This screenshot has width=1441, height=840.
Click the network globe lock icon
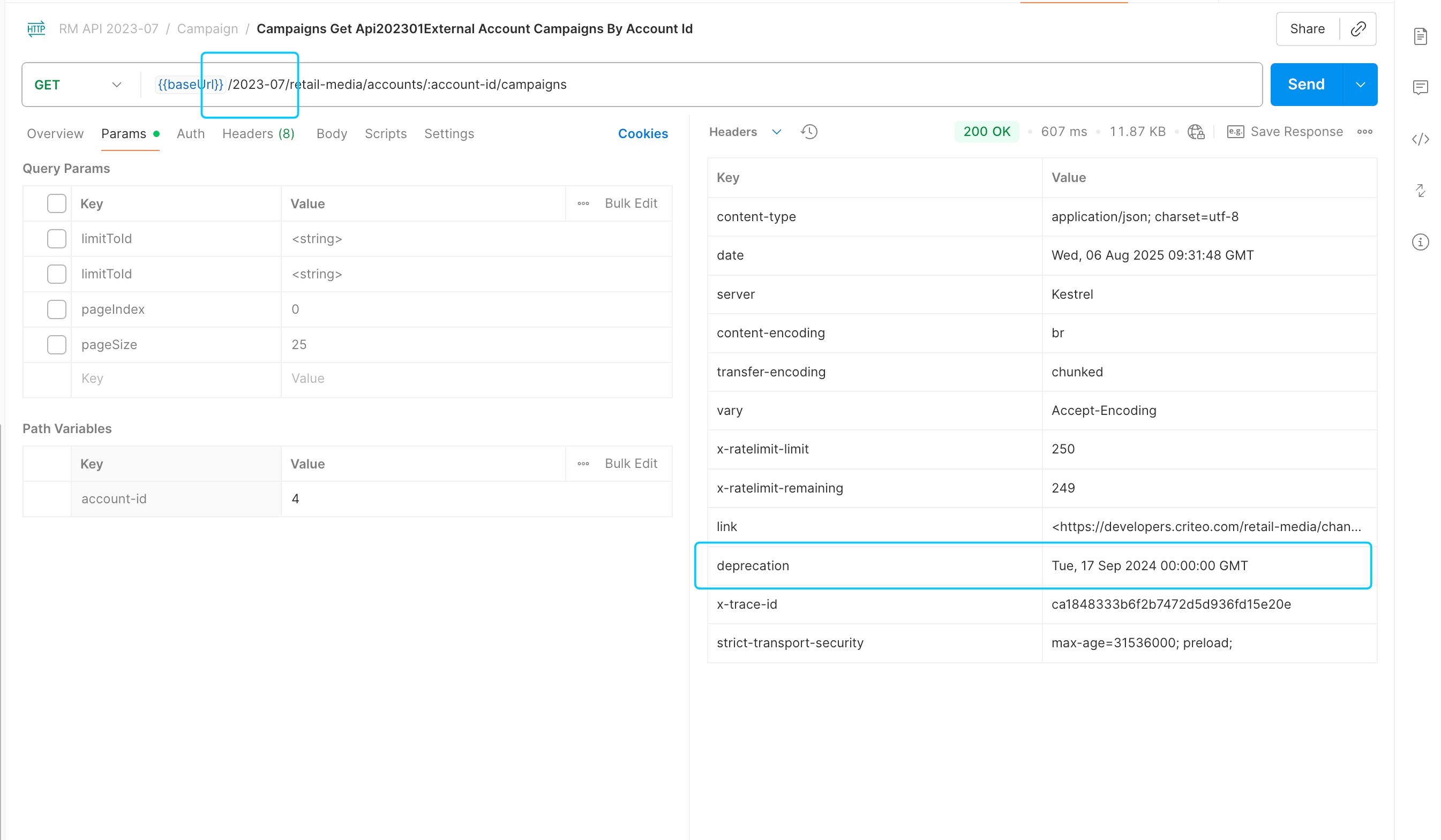[1196, 132]
